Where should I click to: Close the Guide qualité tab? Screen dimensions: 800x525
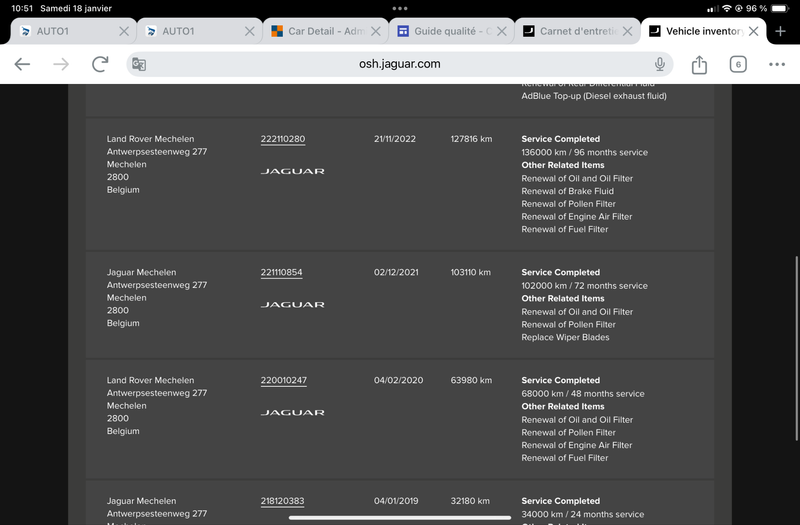[502, 31]
